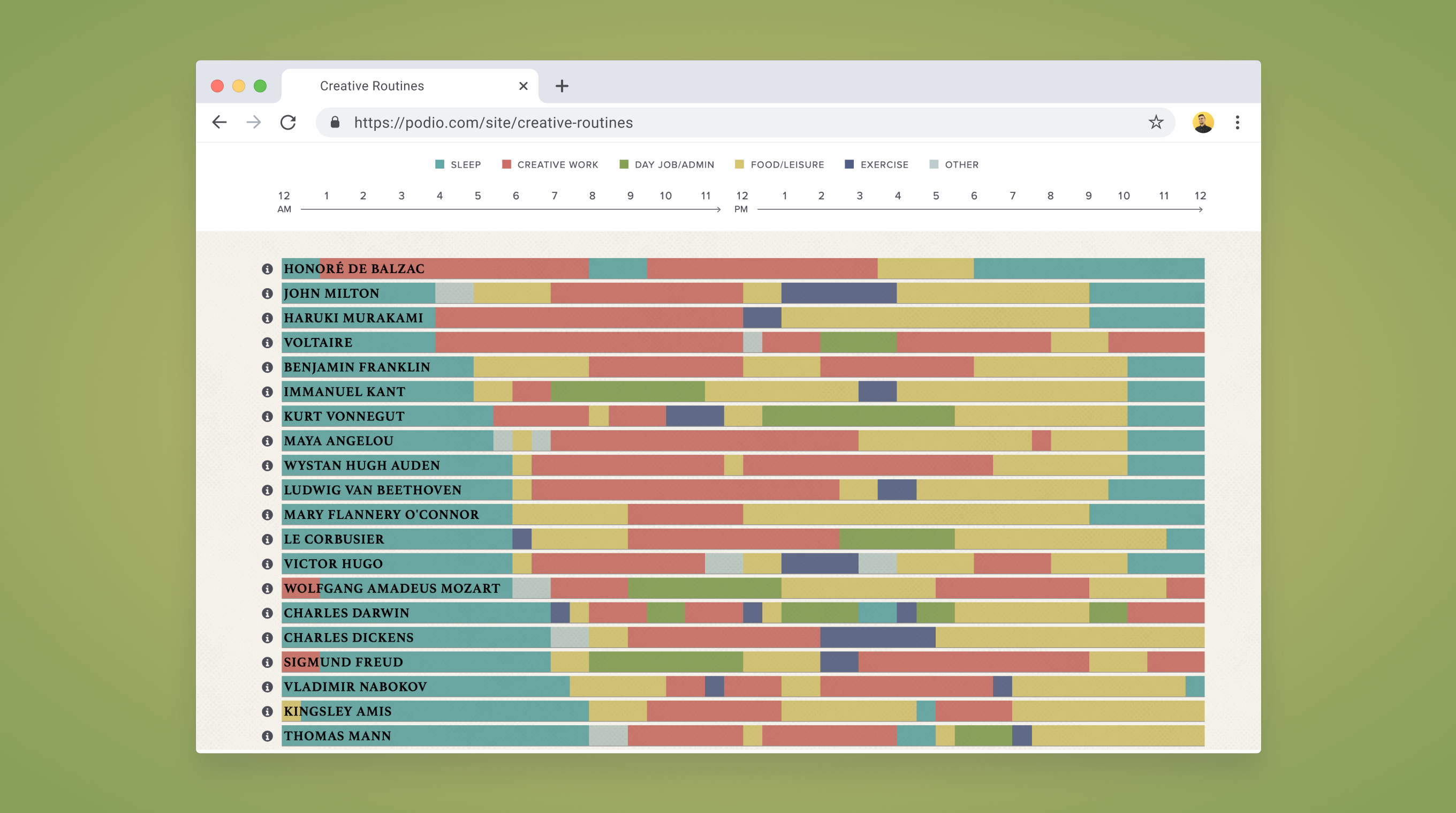
Task: Close the Creative Routines tab
Action: tap(524, 86)
